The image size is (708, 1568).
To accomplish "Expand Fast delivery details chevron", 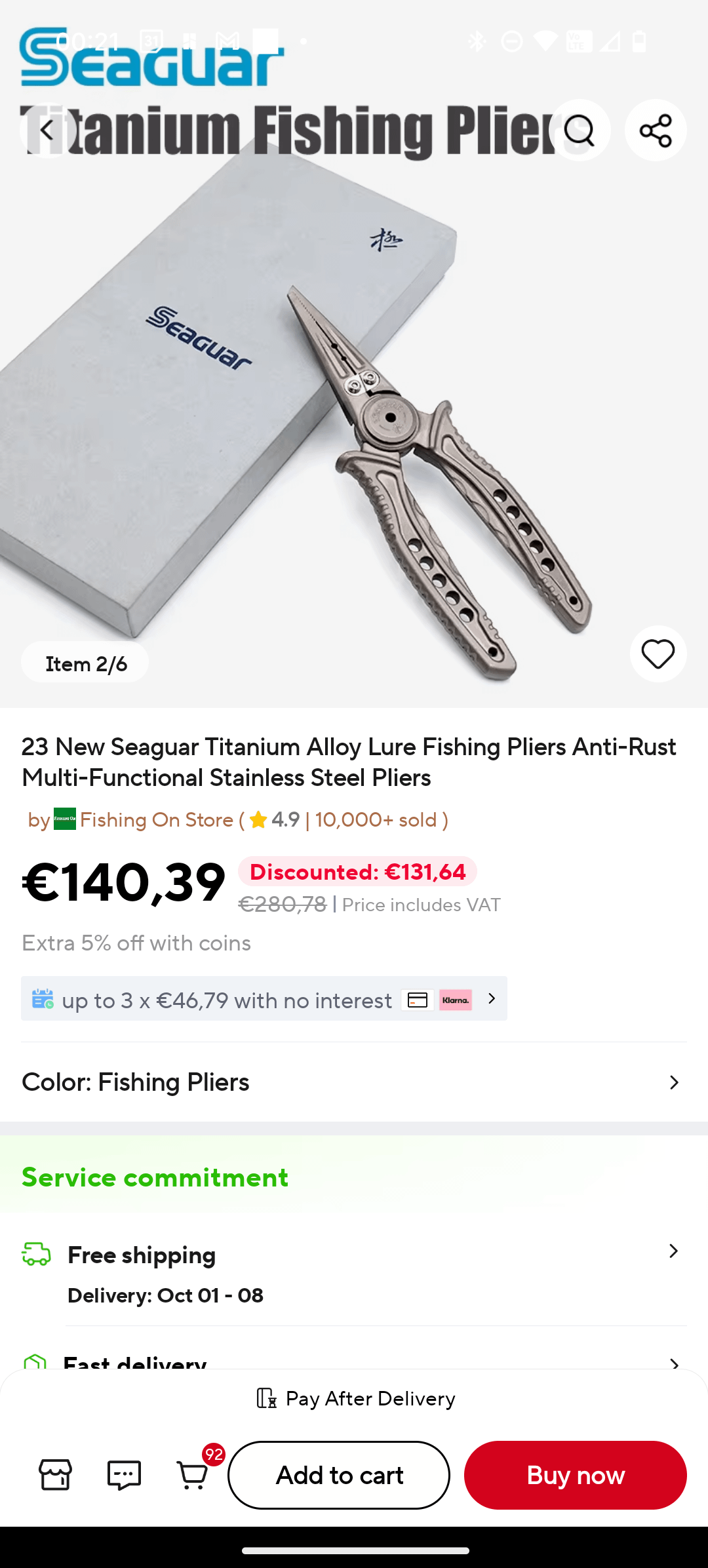I will pyautogui.click(x=673, y=1362).
